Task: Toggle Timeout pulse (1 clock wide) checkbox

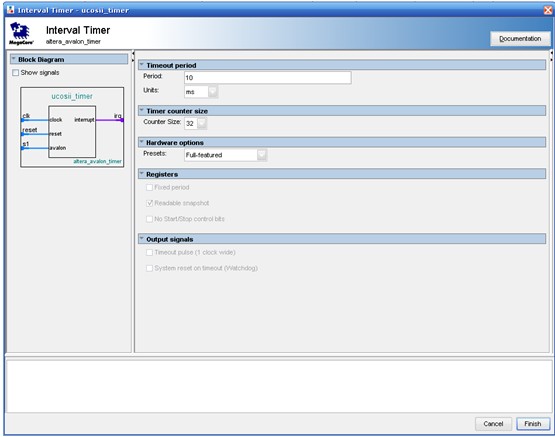Action: point(149,252)
